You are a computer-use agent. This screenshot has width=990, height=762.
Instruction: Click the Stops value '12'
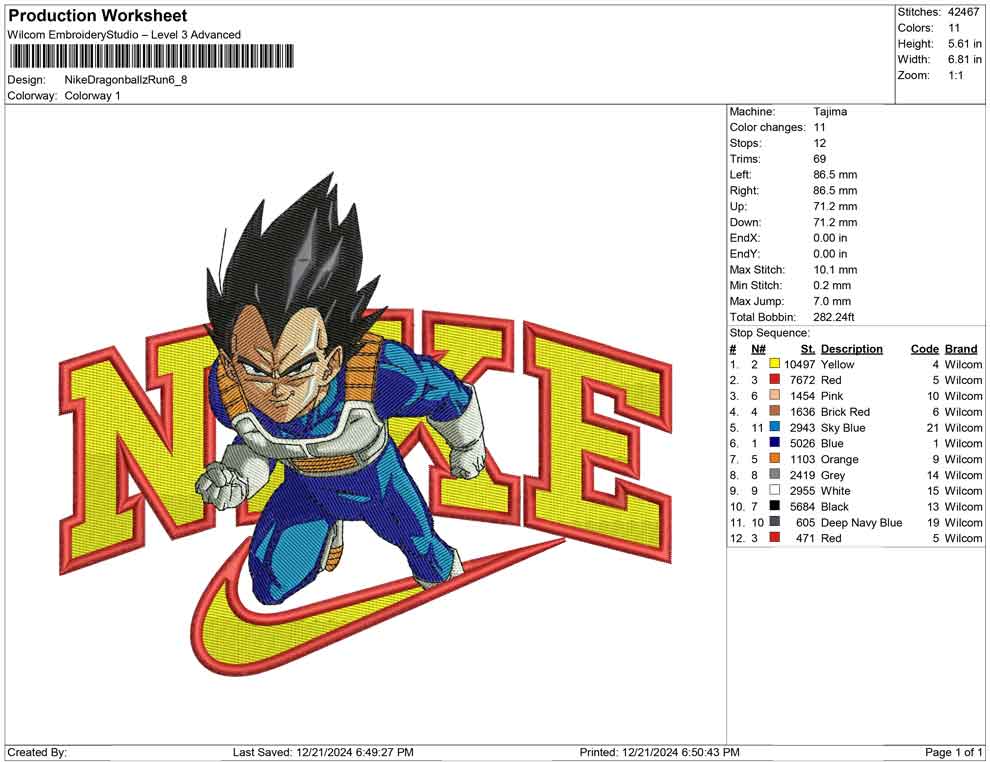pyautogui.click(x=819, y=143)
